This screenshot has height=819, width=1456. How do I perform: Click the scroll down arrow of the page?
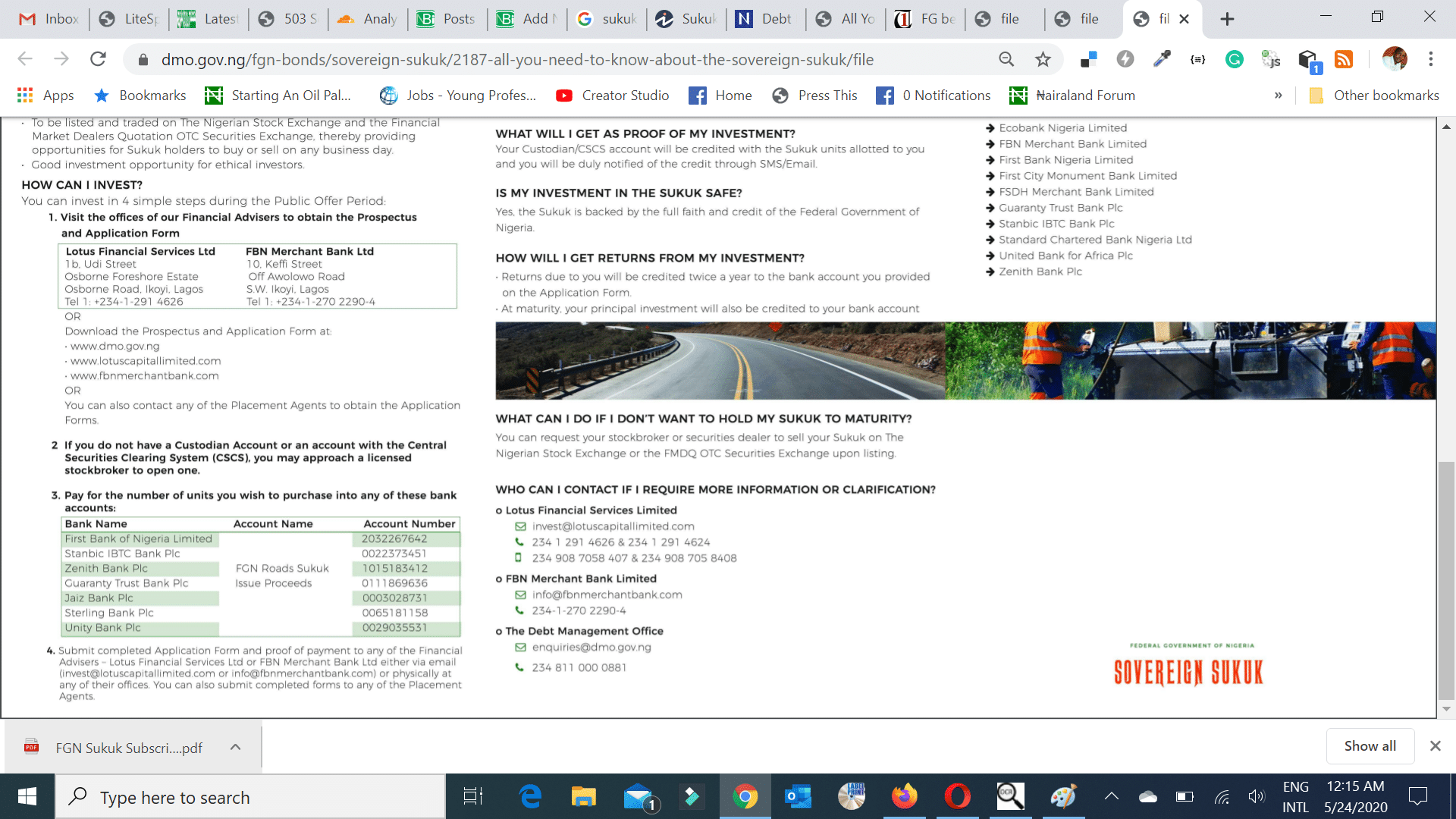coord(1447,710)
